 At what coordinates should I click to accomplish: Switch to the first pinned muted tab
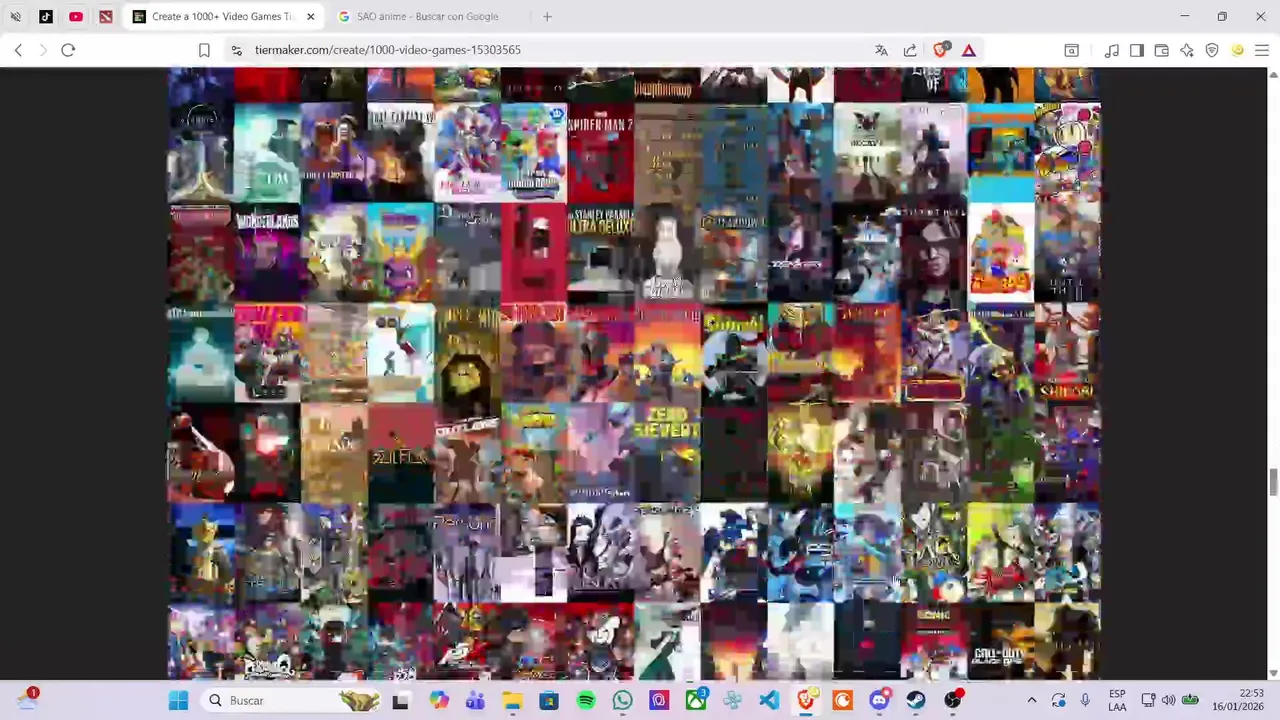point(16,16)
